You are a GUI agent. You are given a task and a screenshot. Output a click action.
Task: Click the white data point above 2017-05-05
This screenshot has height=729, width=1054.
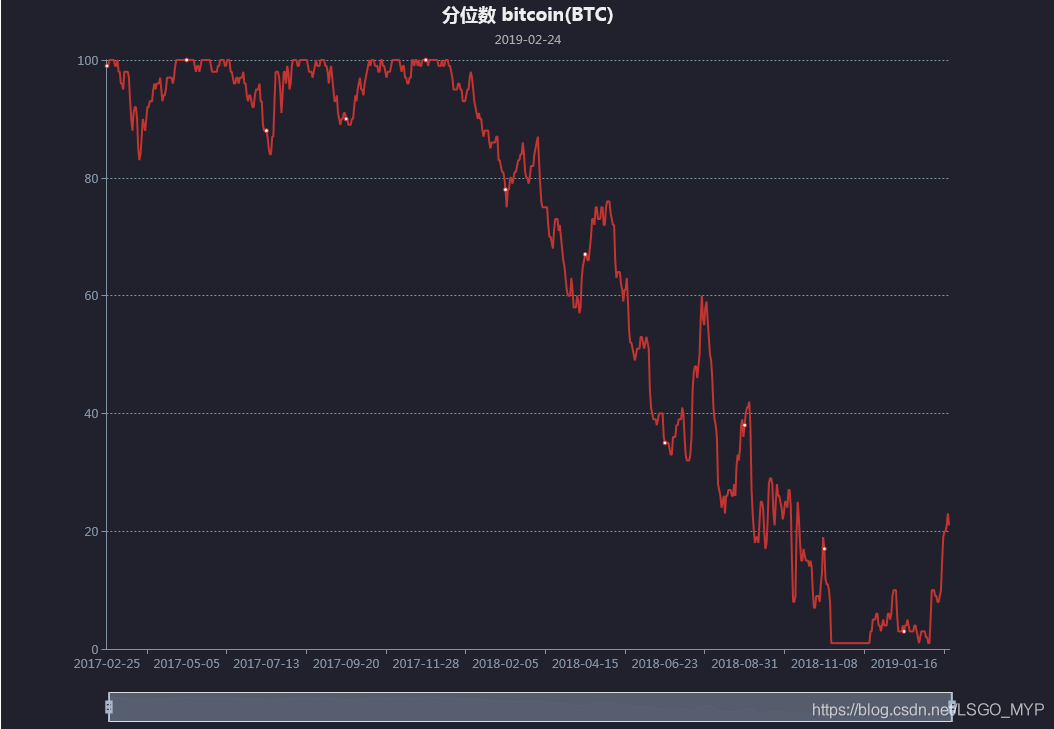187,60
